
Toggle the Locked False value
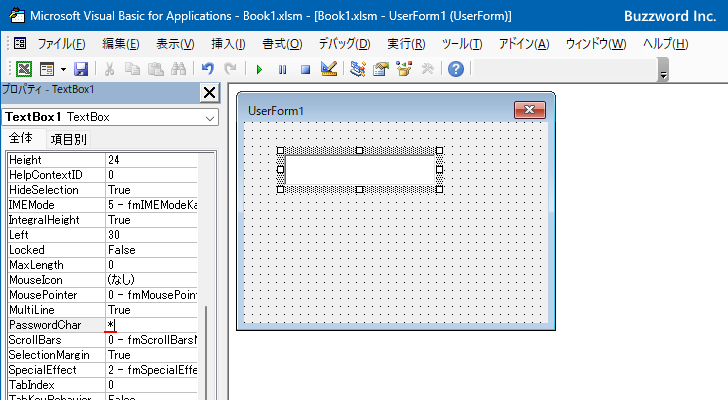click(x=151, y=250)
